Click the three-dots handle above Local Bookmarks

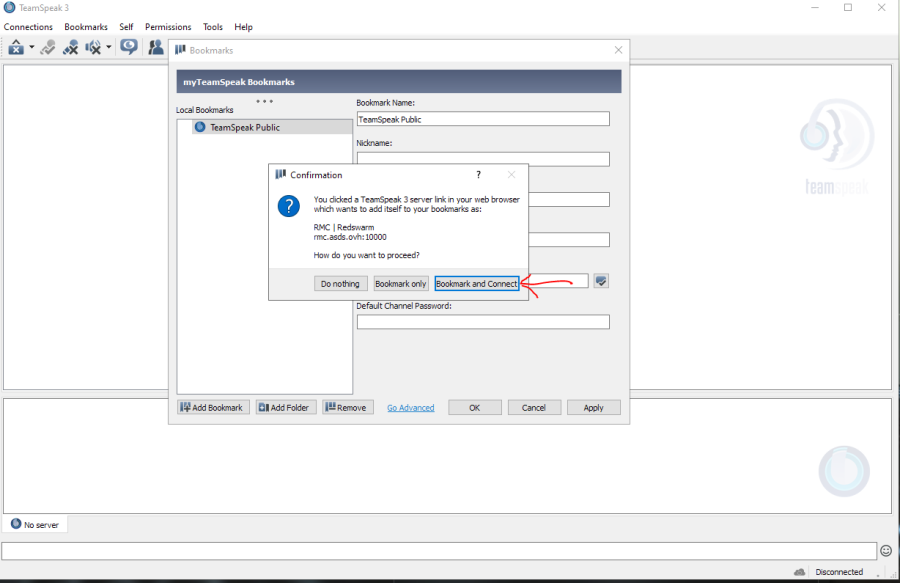click(x=265, y=101)
